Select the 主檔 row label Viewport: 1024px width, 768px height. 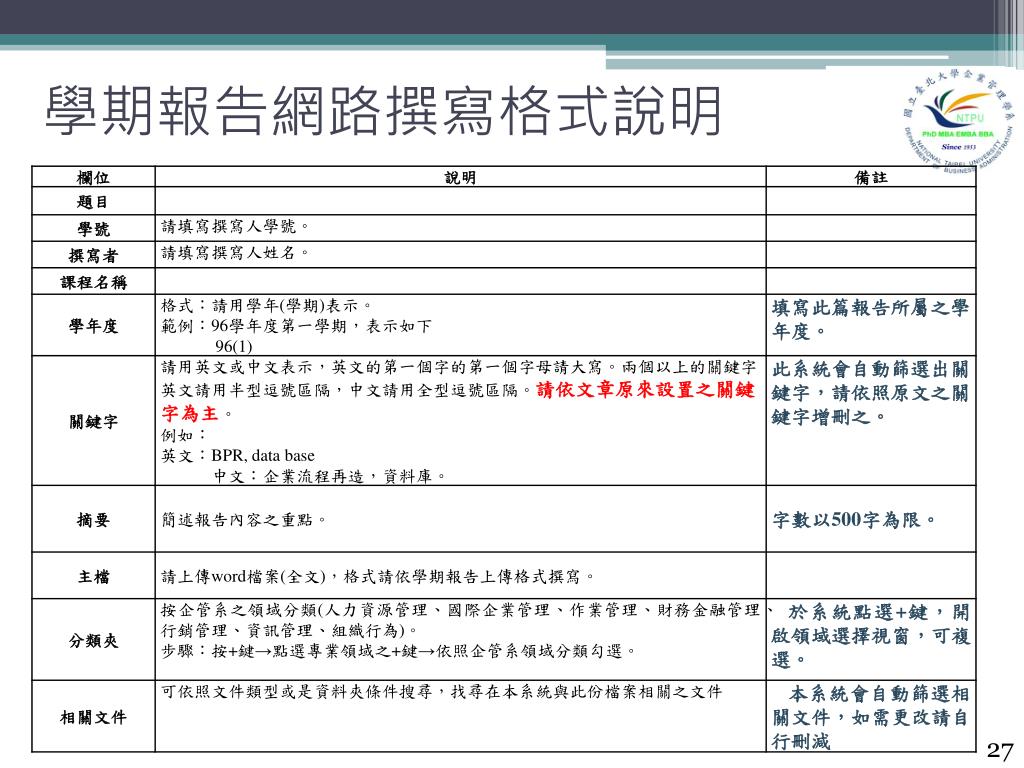(93, 576)
